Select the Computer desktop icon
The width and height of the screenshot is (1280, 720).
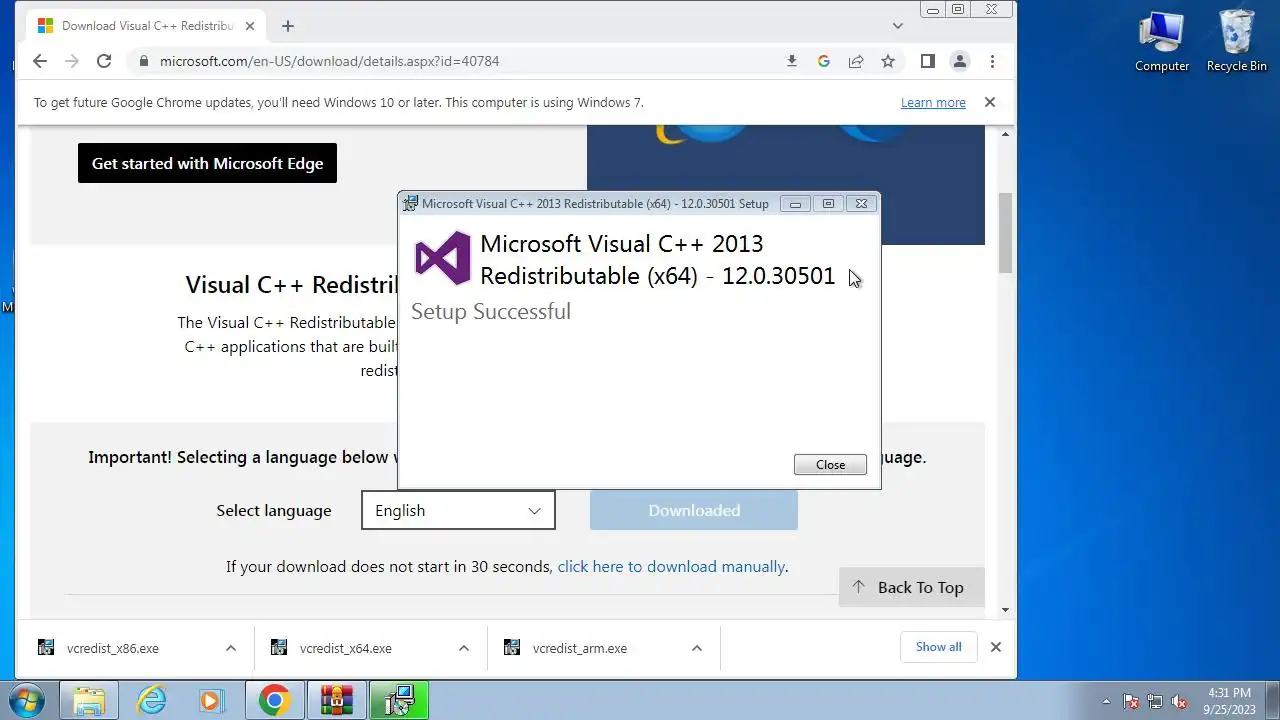1162,41
